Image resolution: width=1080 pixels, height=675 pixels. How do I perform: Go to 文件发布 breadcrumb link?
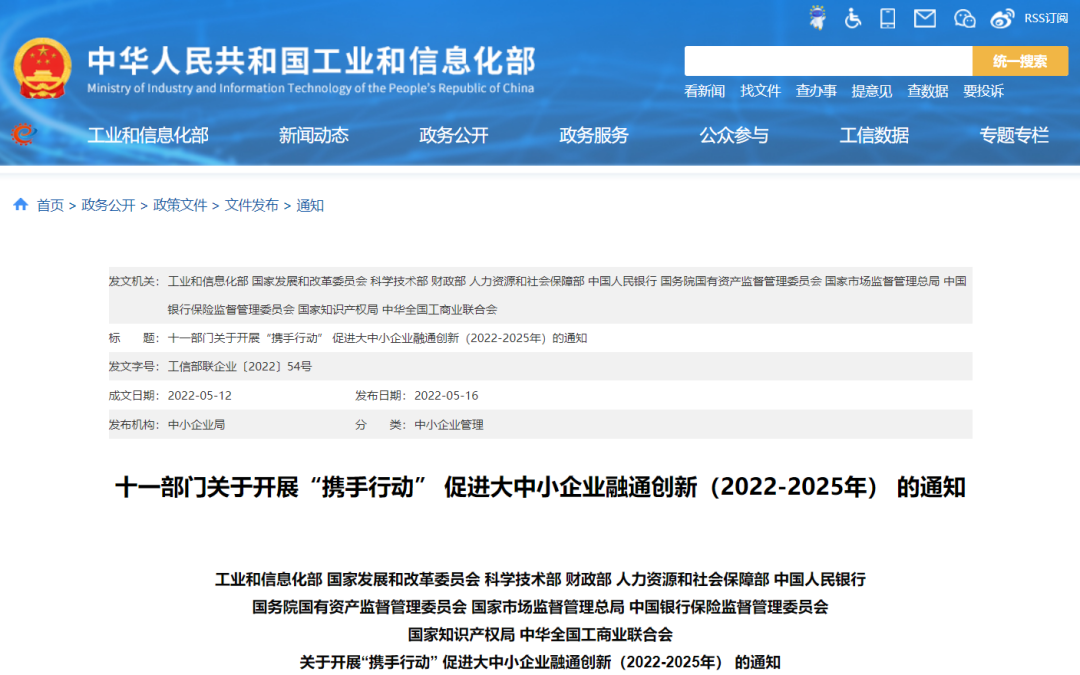tap(252, 205)
